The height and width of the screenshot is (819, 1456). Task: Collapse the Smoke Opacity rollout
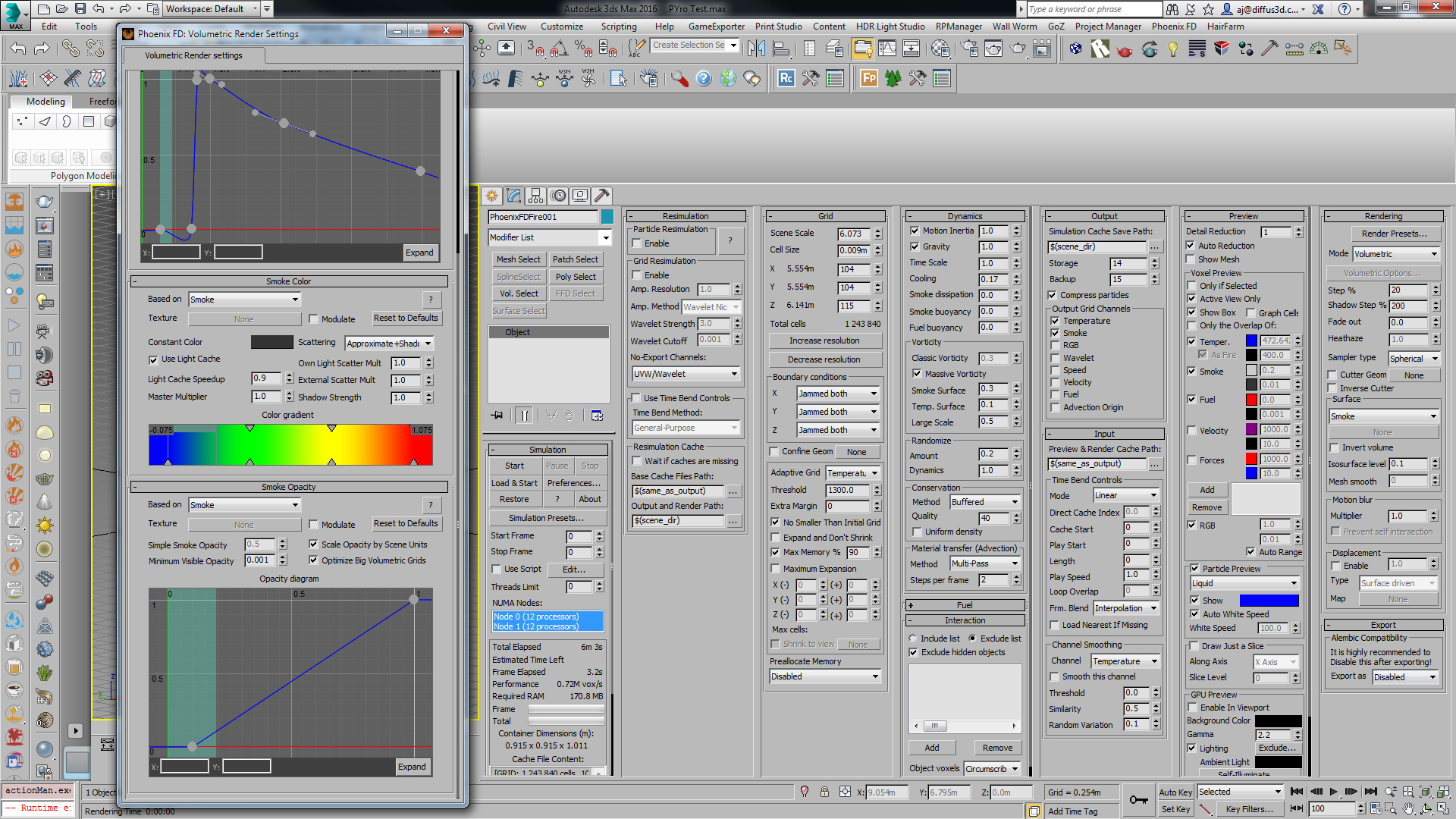pos(289,487)
